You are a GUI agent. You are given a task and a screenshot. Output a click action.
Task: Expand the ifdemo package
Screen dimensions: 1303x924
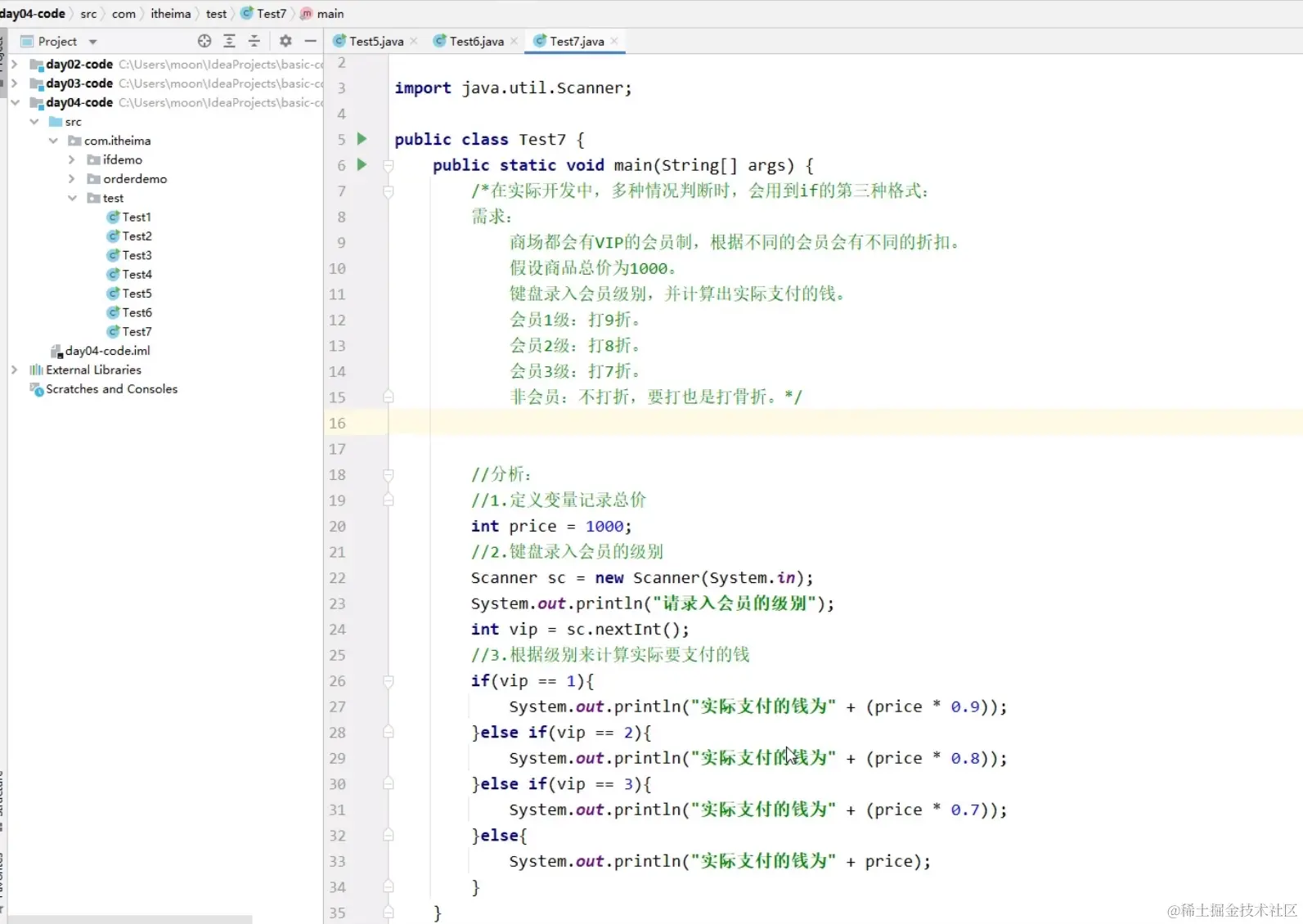point(72,159)
